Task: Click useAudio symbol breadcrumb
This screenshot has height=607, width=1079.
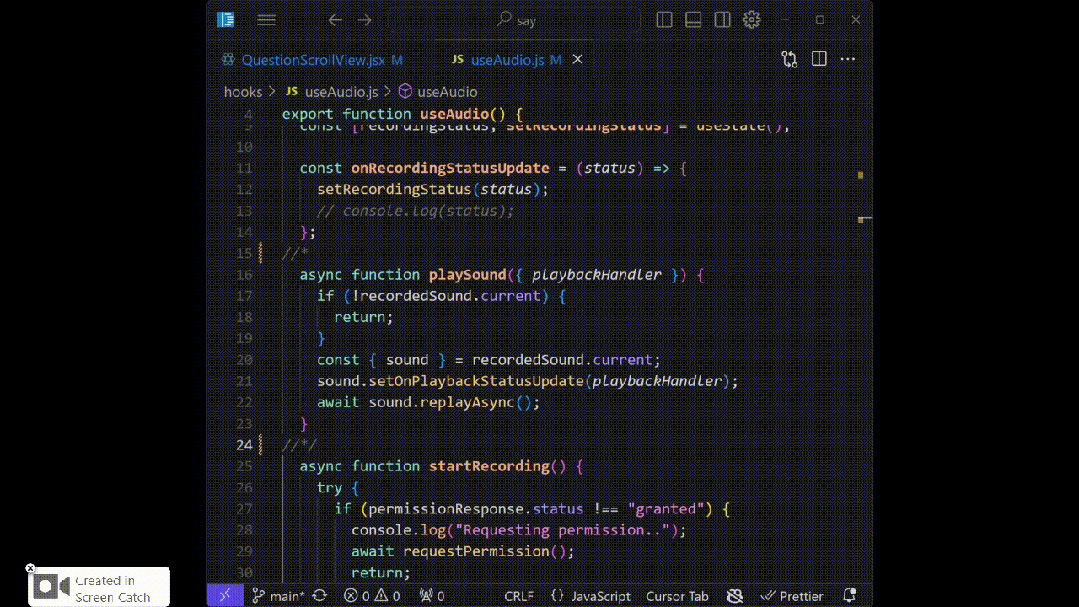Action: click(447, 92)
